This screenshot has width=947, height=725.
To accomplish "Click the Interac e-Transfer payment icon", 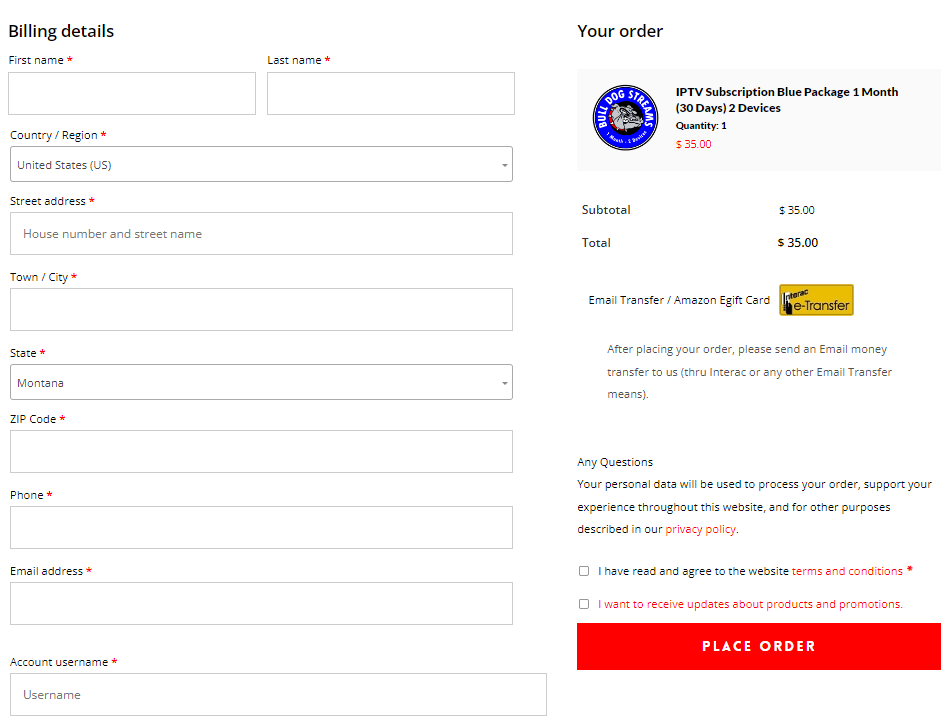I will point(816,300).
